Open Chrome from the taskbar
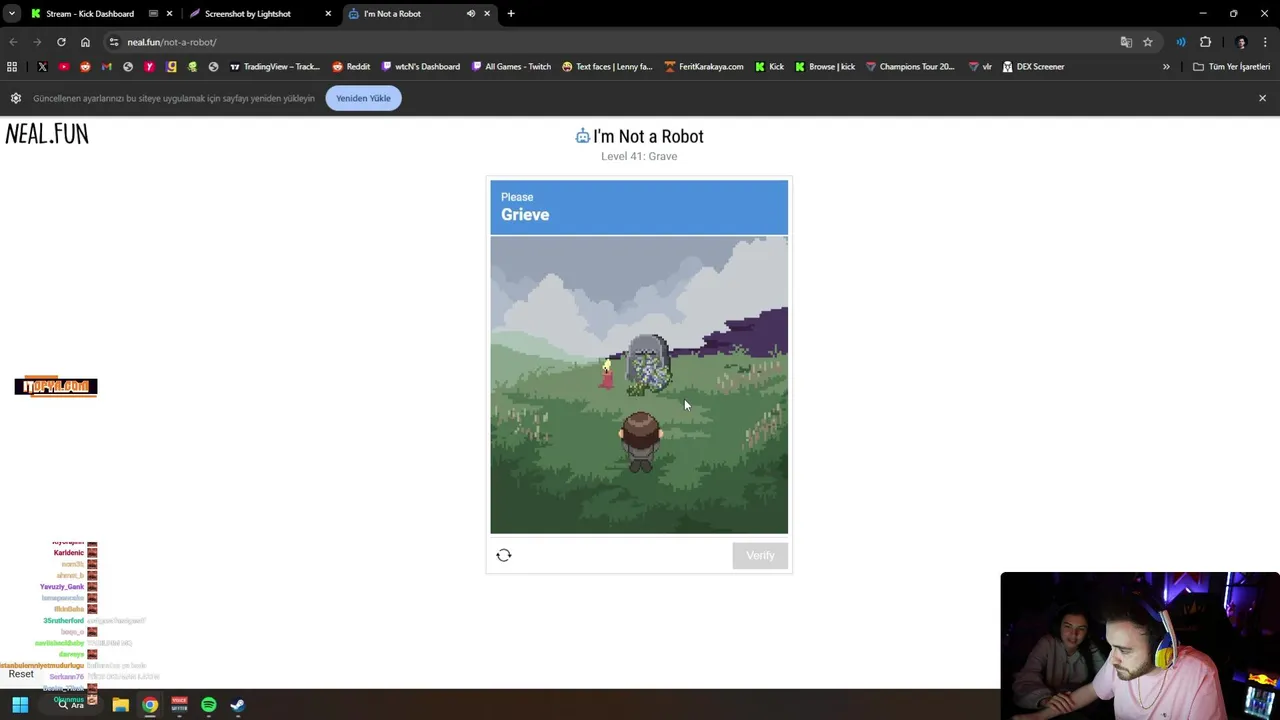 [x=150, y=705]
